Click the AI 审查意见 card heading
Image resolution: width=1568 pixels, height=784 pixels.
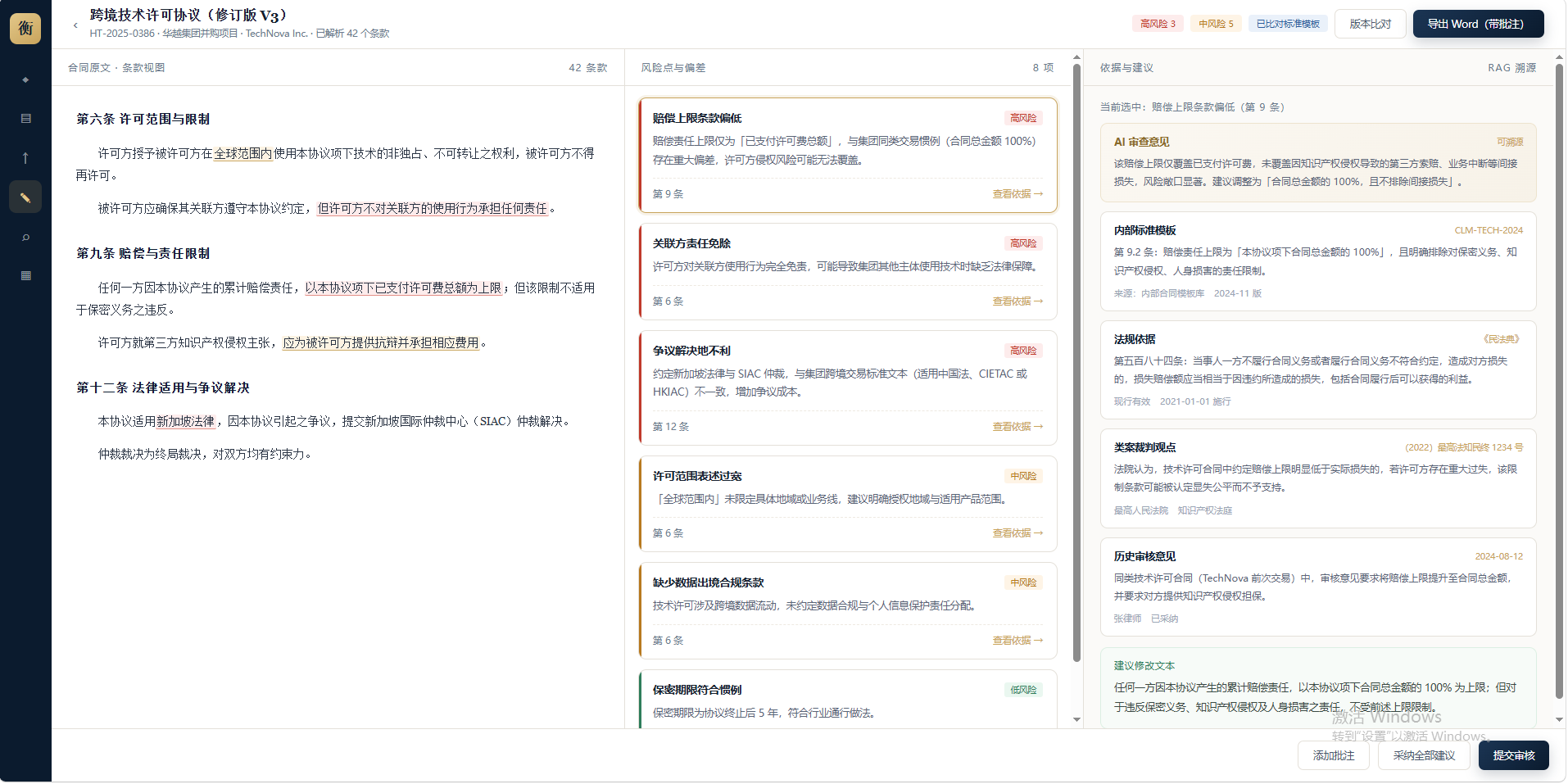pyautogui.click(x=1141, y=142)
